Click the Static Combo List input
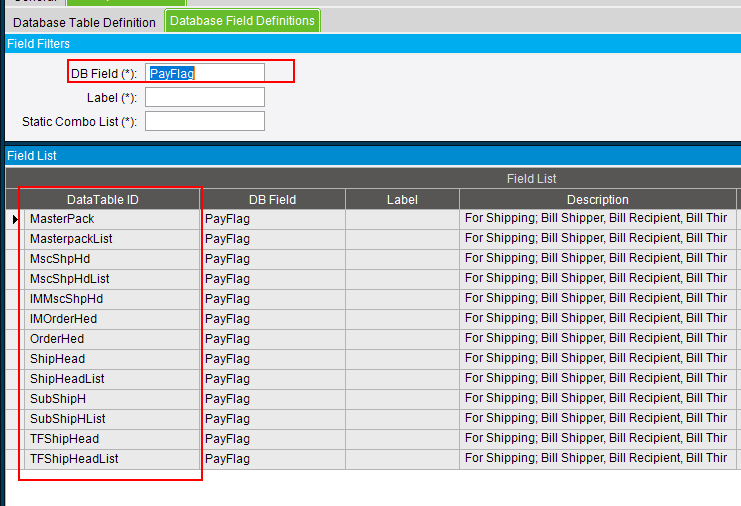Image resolution: width=741 pixels, height=506 pixels. pyautogui.click(x=205, y=121)
